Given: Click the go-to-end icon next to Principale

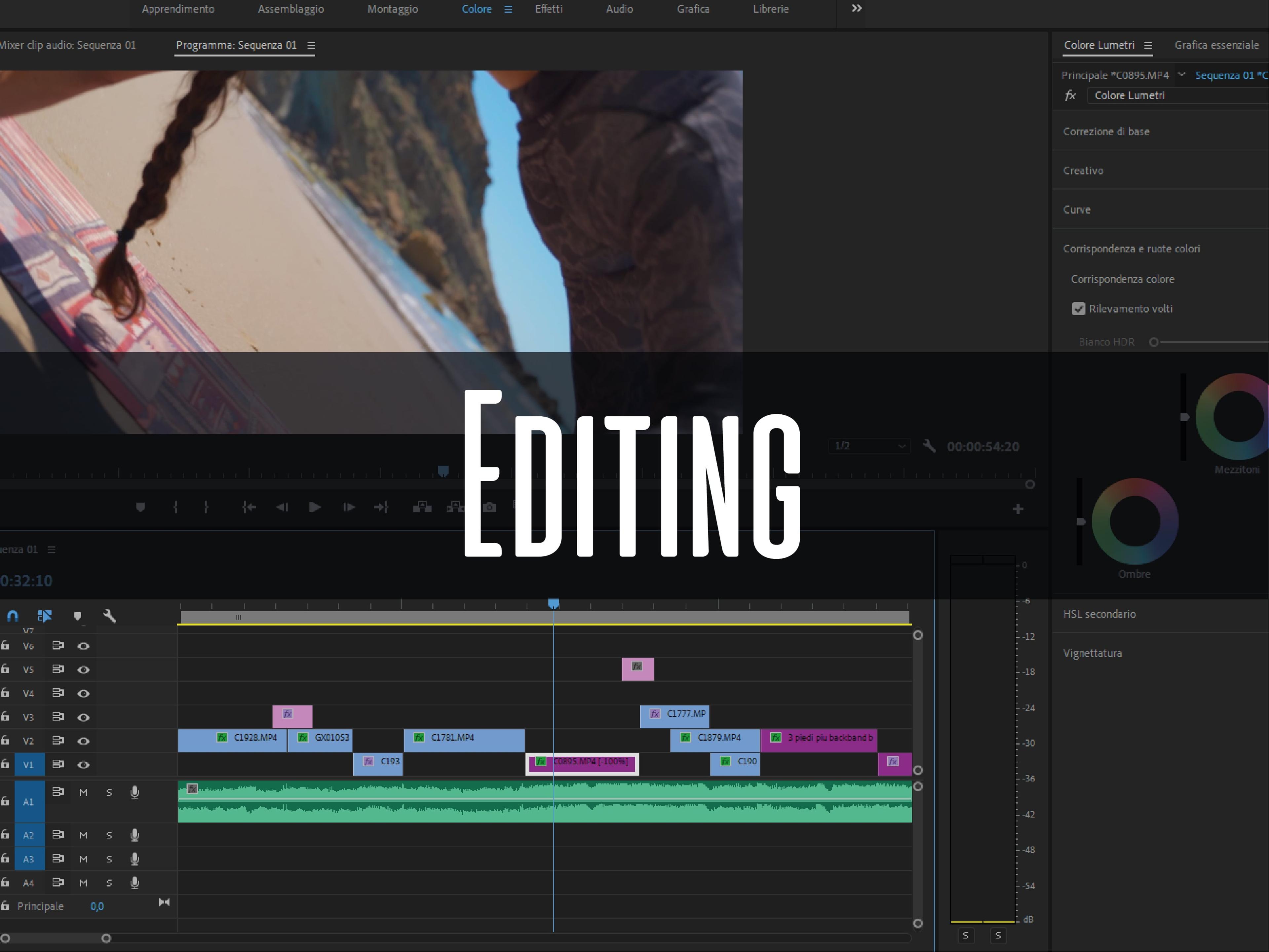Looking at the screenshot, I should pos(164,902).
